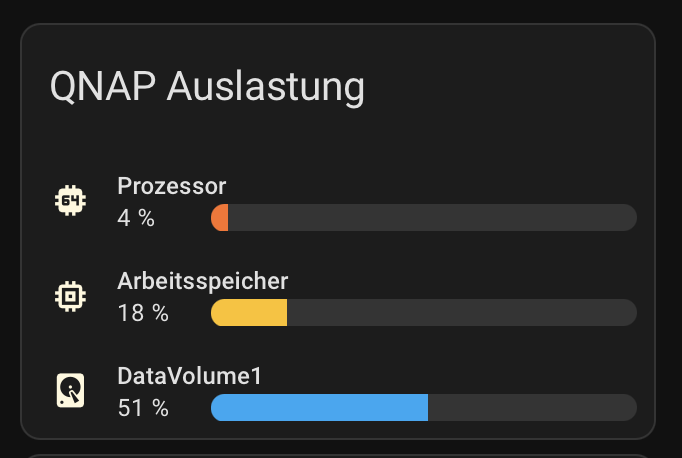682x458 pixels.
Task: Open the Arbeitsspeicher entity label
Action: [203, 281]
